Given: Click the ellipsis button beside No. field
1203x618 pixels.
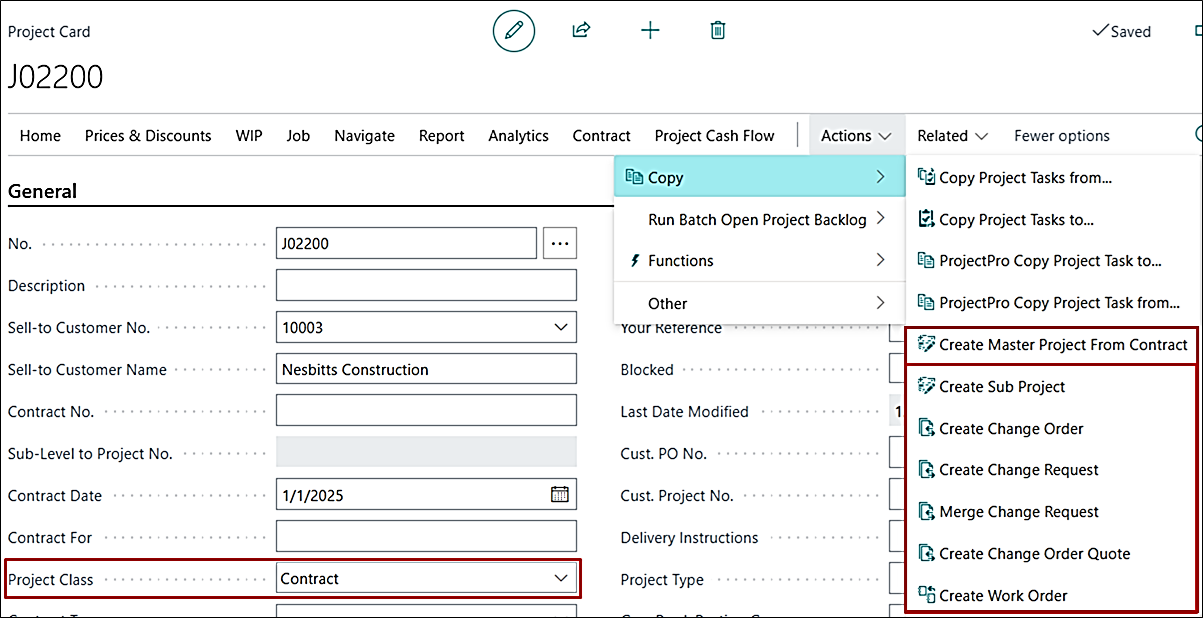Looking at the screenshot, I should (x=560, y=243).
